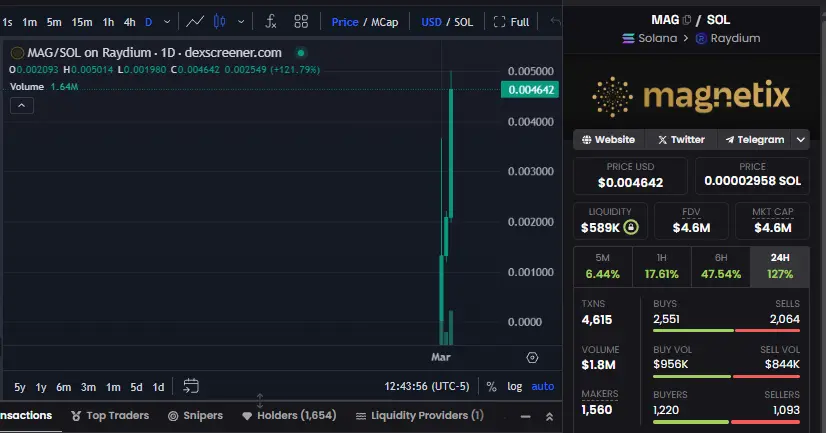
Task: Expand more social links dropdown
Action: [x=801, y=140]
